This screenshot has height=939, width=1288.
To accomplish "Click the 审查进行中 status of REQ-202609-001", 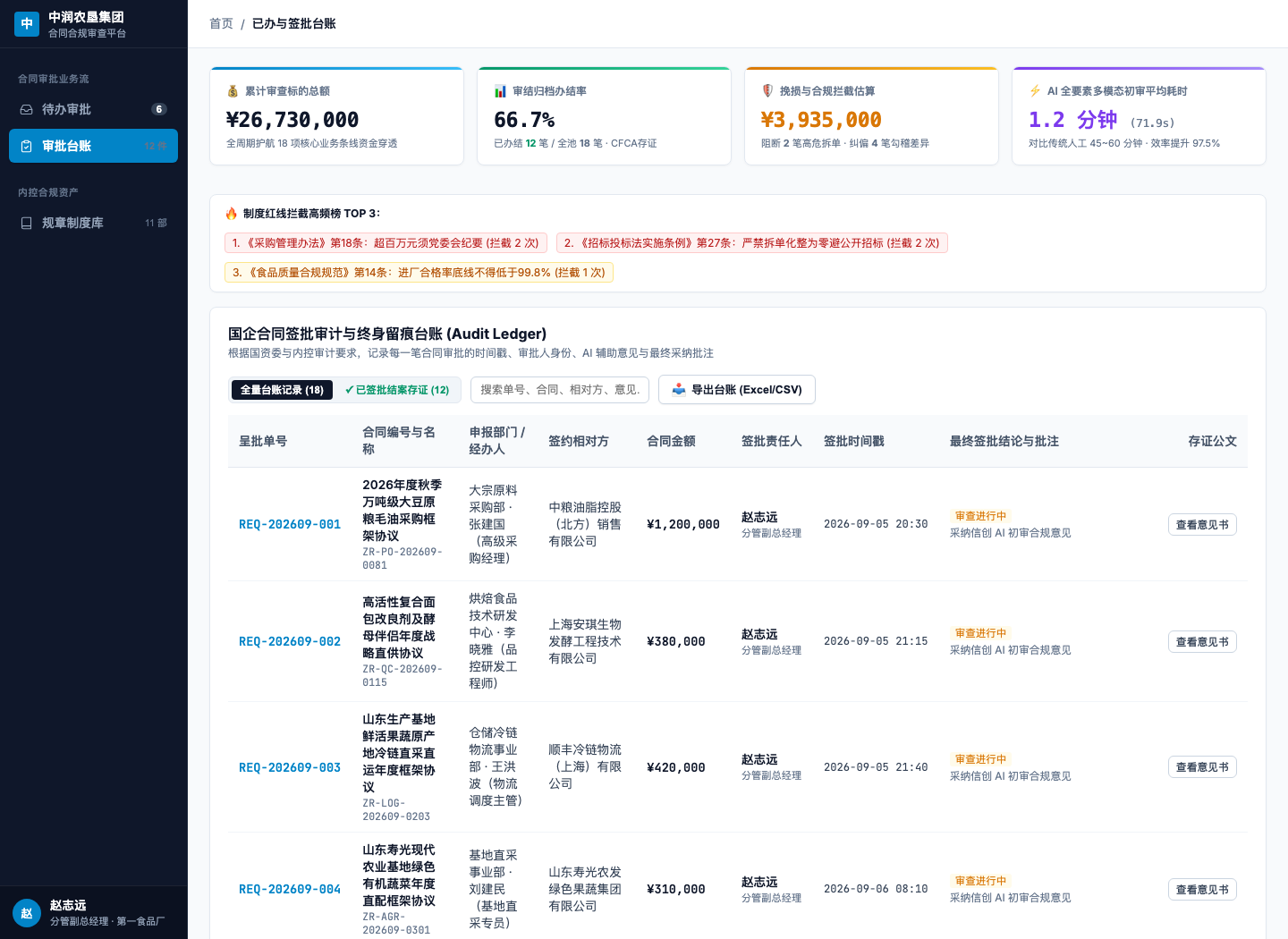I will [x=980, y=516].
